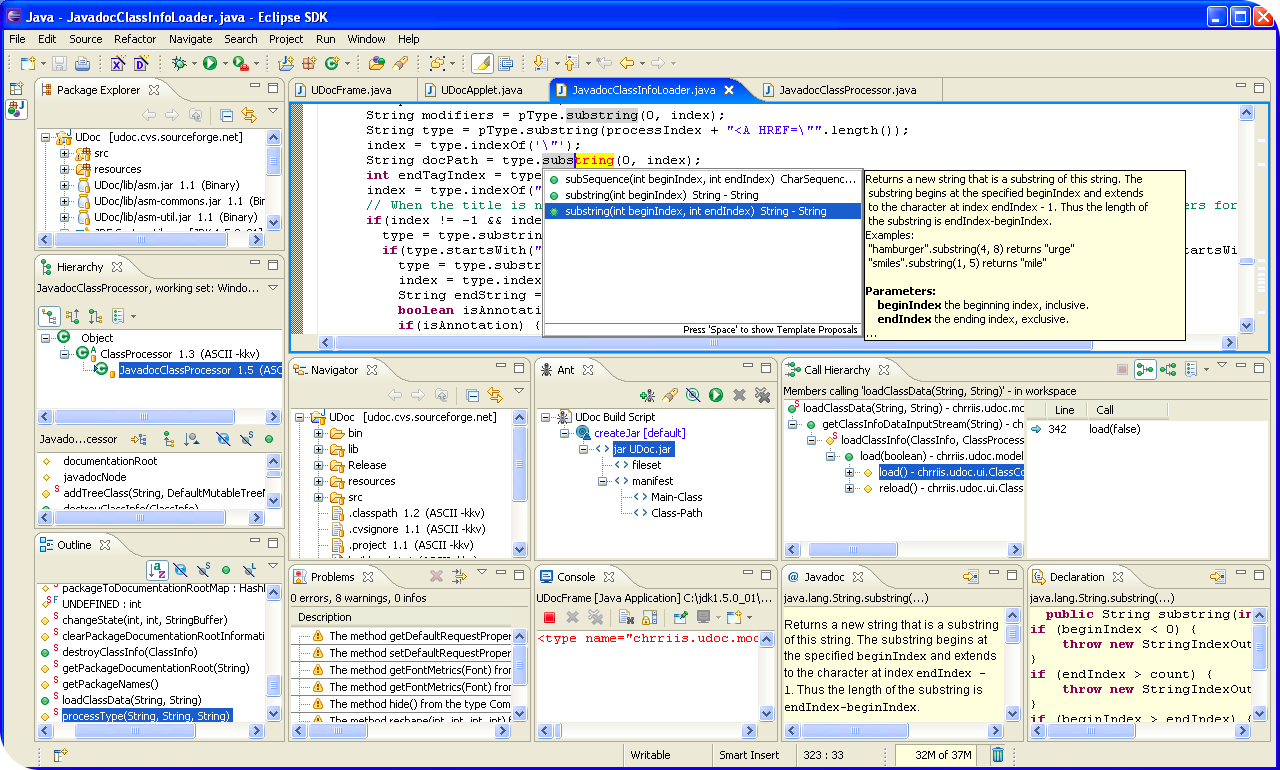The height and width of the screenshot is (770, 1280).
Task: Toggle Hide Internal Targets in Ant view
Action: [693, 395]
